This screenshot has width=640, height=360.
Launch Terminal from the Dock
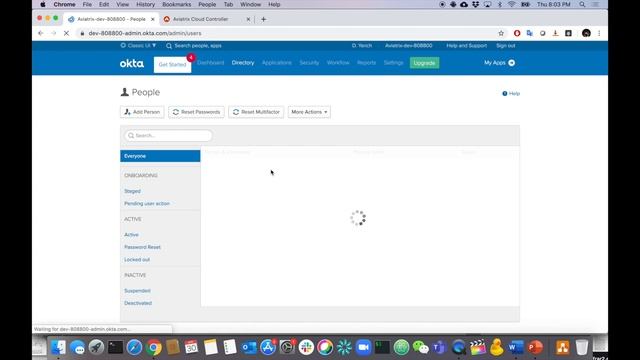point(116,347)
